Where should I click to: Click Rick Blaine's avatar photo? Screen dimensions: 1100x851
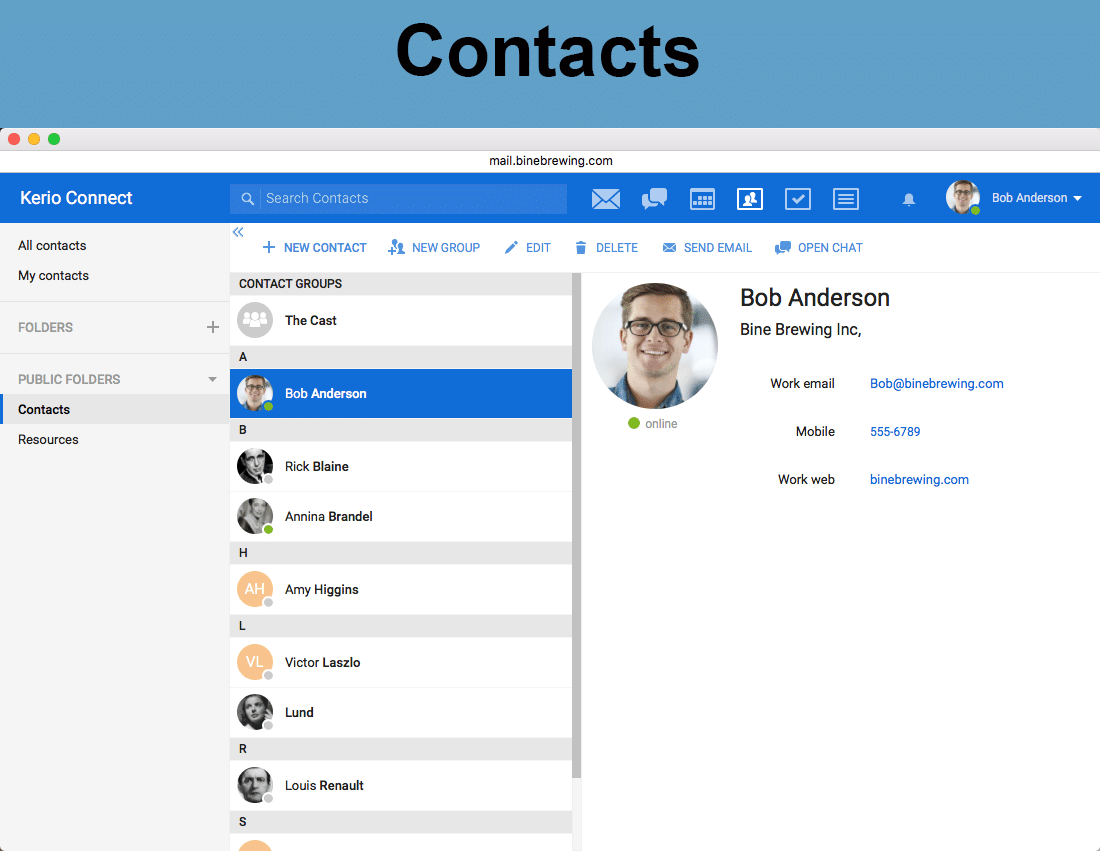(x=255, y=467)
